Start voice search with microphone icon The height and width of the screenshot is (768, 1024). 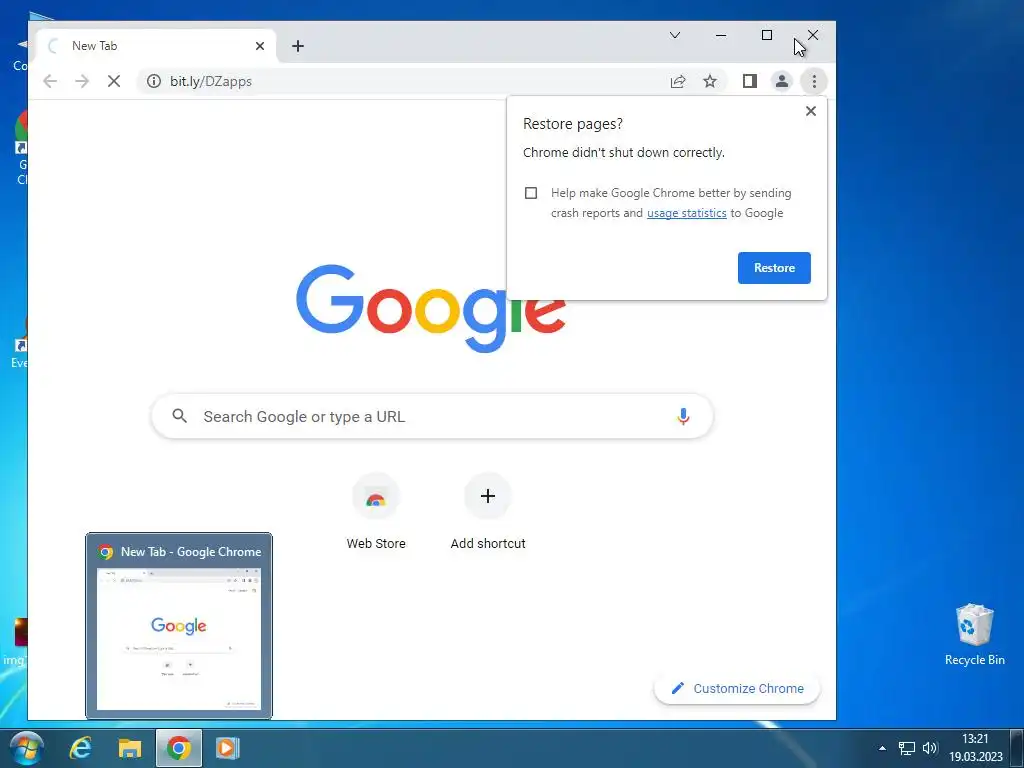coord(683,416)
